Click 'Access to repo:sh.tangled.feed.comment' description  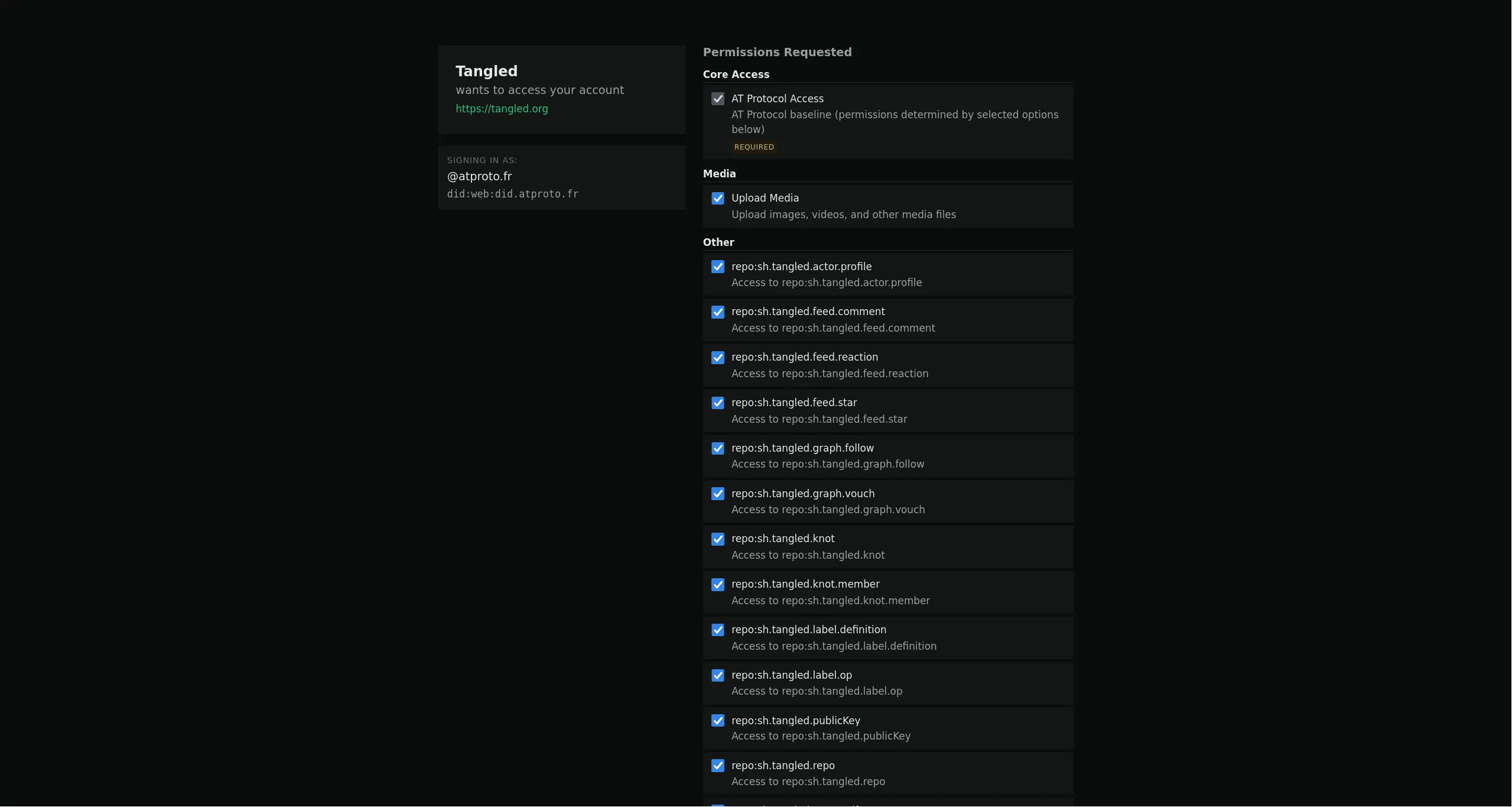[x=833, y=328]
